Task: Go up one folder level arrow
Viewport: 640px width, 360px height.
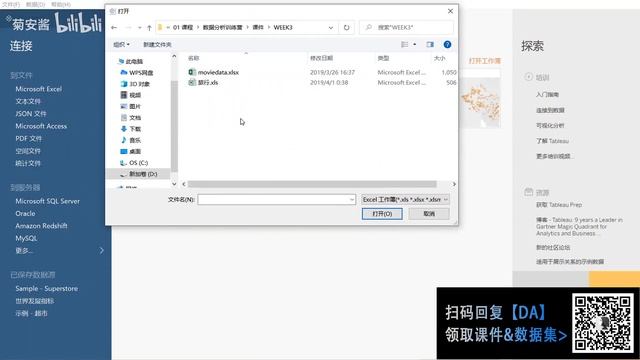Action: click(x=149, y=27)
